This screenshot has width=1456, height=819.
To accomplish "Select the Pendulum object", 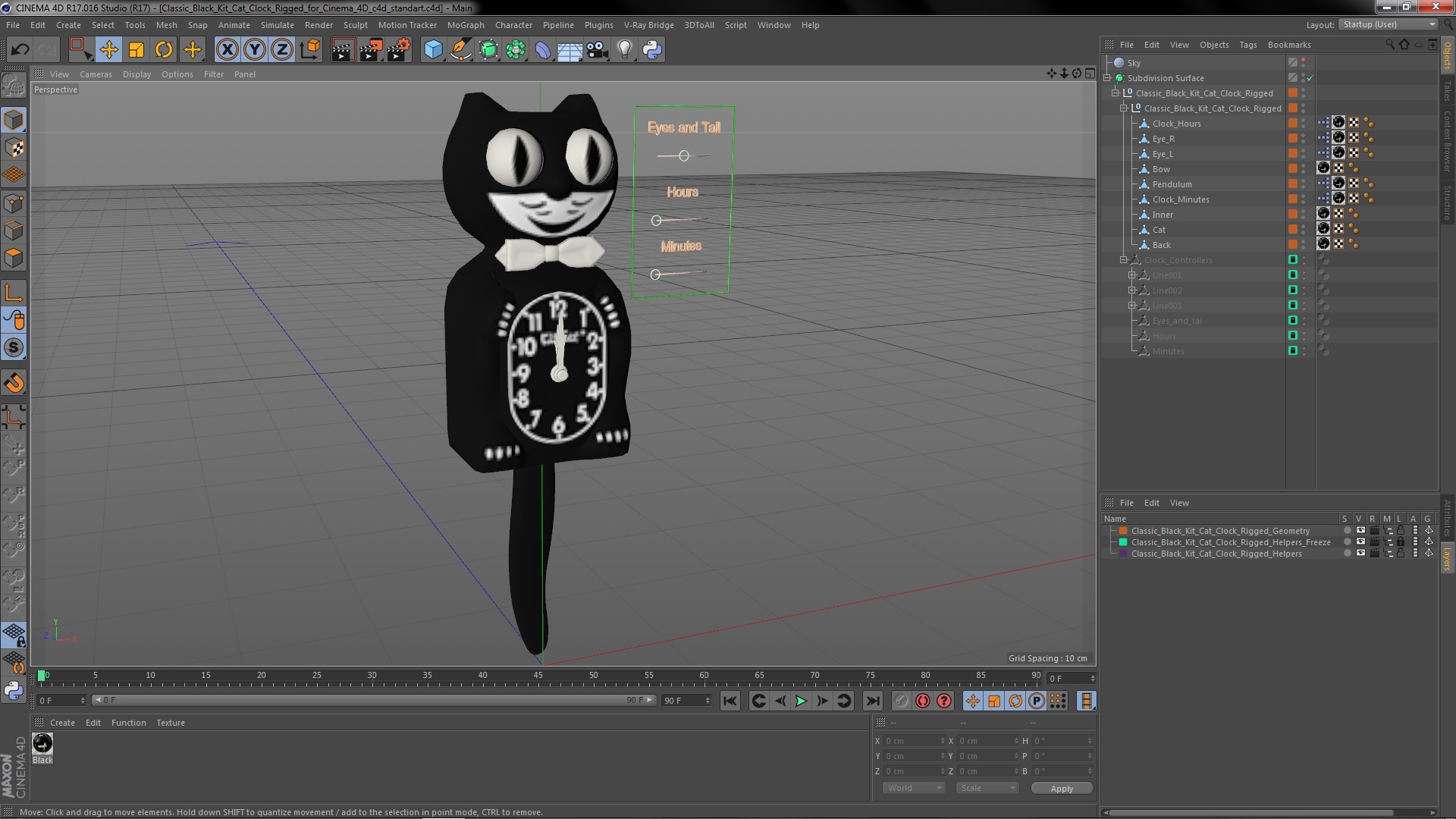I will [x=1172, y=184].
